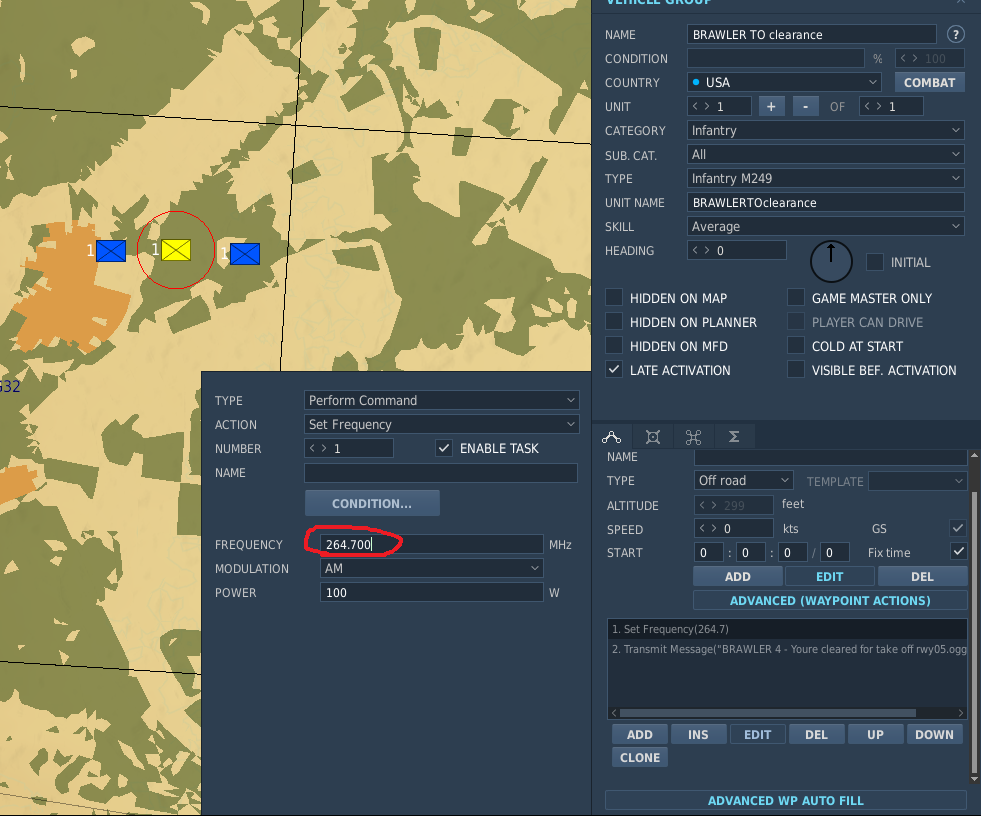Viewport: 981px width, 816px height.
Task: Toggle Game Master Only checkbox
Action: [796, 297]
